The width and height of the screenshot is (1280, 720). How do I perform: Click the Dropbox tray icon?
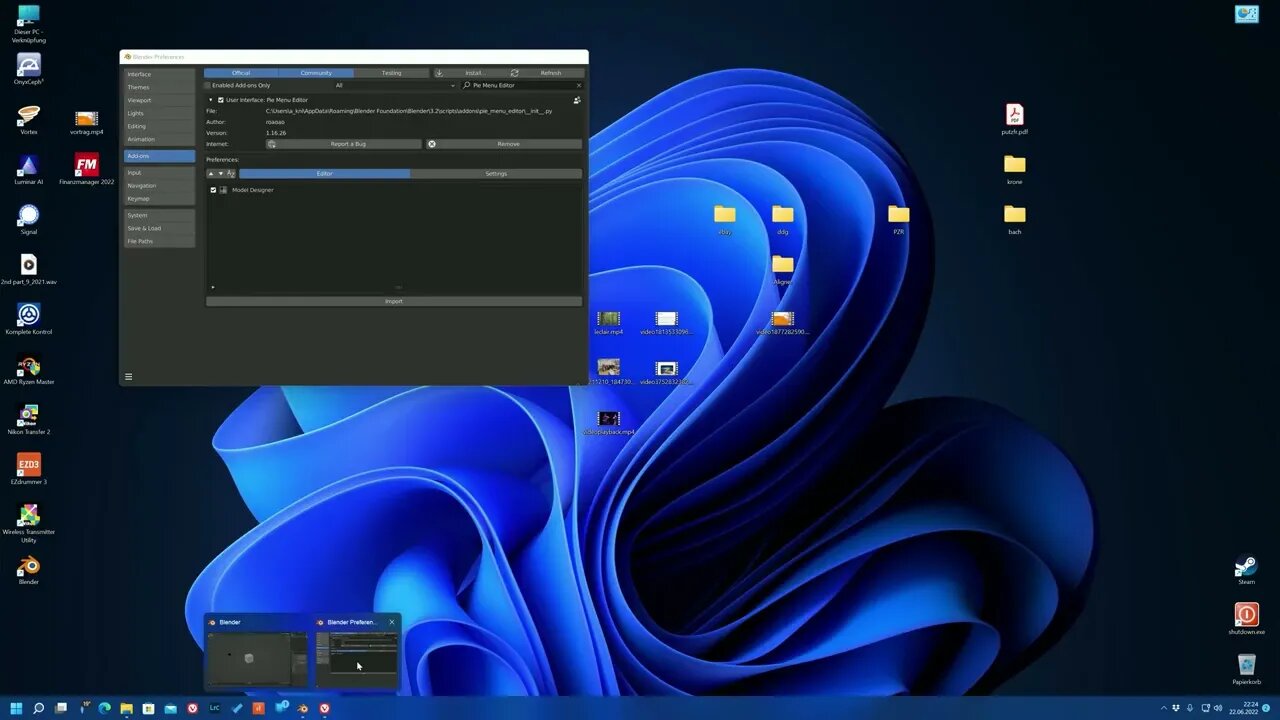[1176, 708]
